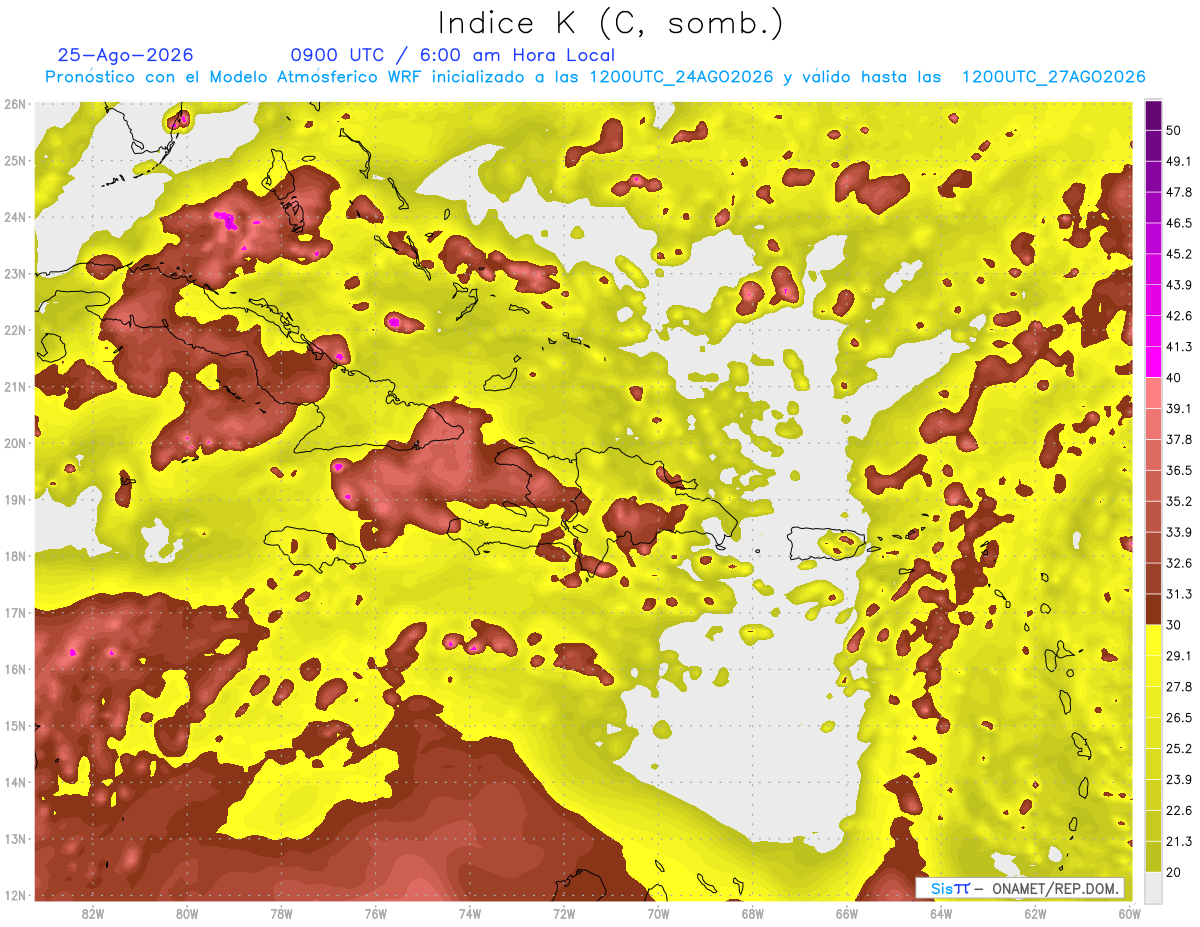Click the "19N" latitude label
1200x927 pixels.
[x=14, y=499]
